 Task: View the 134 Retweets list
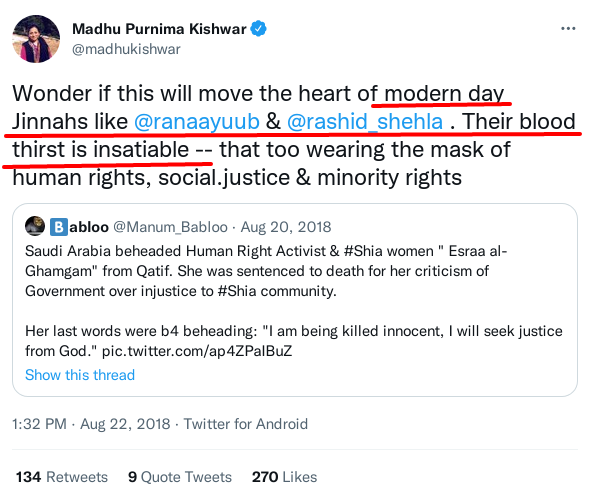[x=62, y=477]
